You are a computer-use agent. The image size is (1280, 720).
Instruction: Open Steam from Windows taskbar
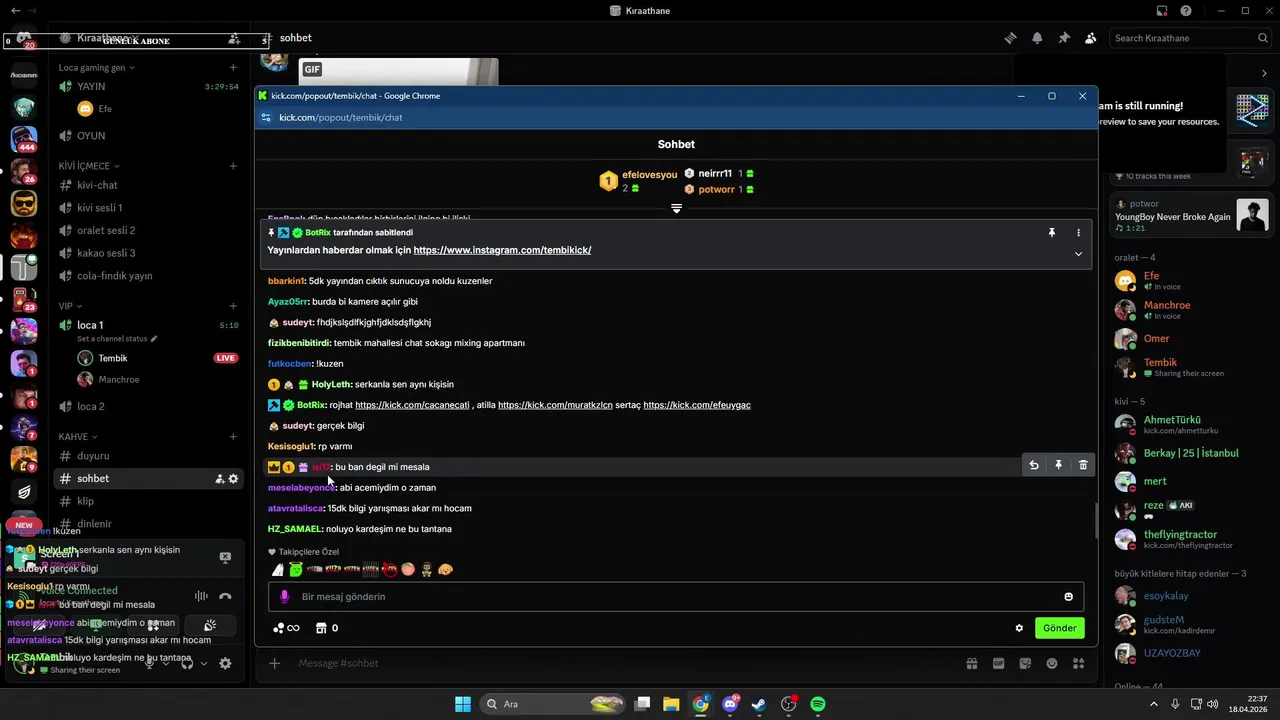[759, 704]
